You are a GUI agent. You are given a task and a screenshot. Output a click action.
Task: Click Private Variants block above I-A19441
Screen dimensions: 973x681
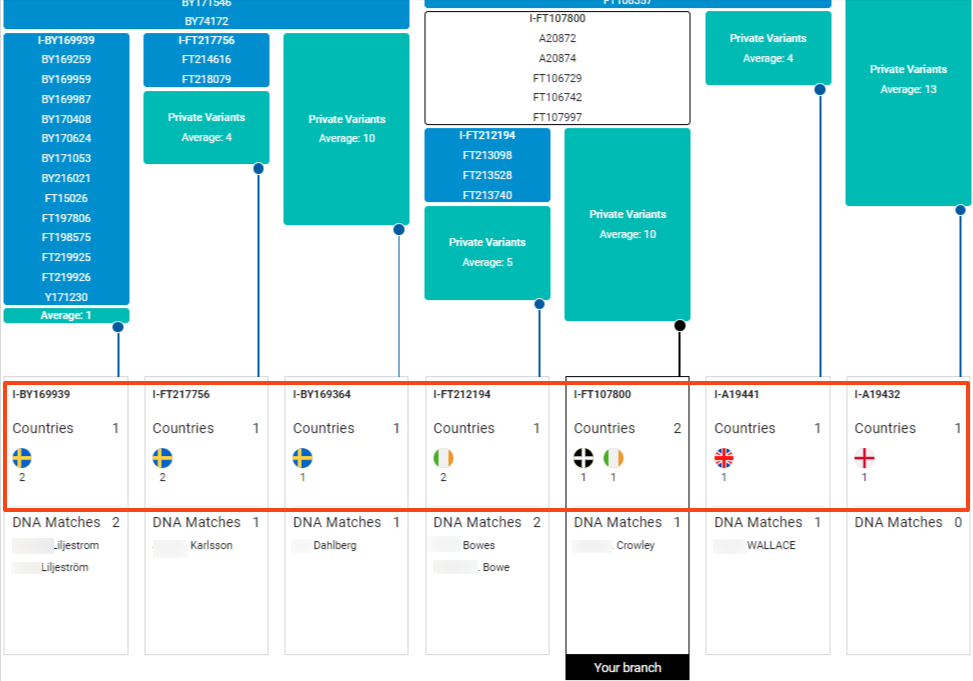[768, 48]
